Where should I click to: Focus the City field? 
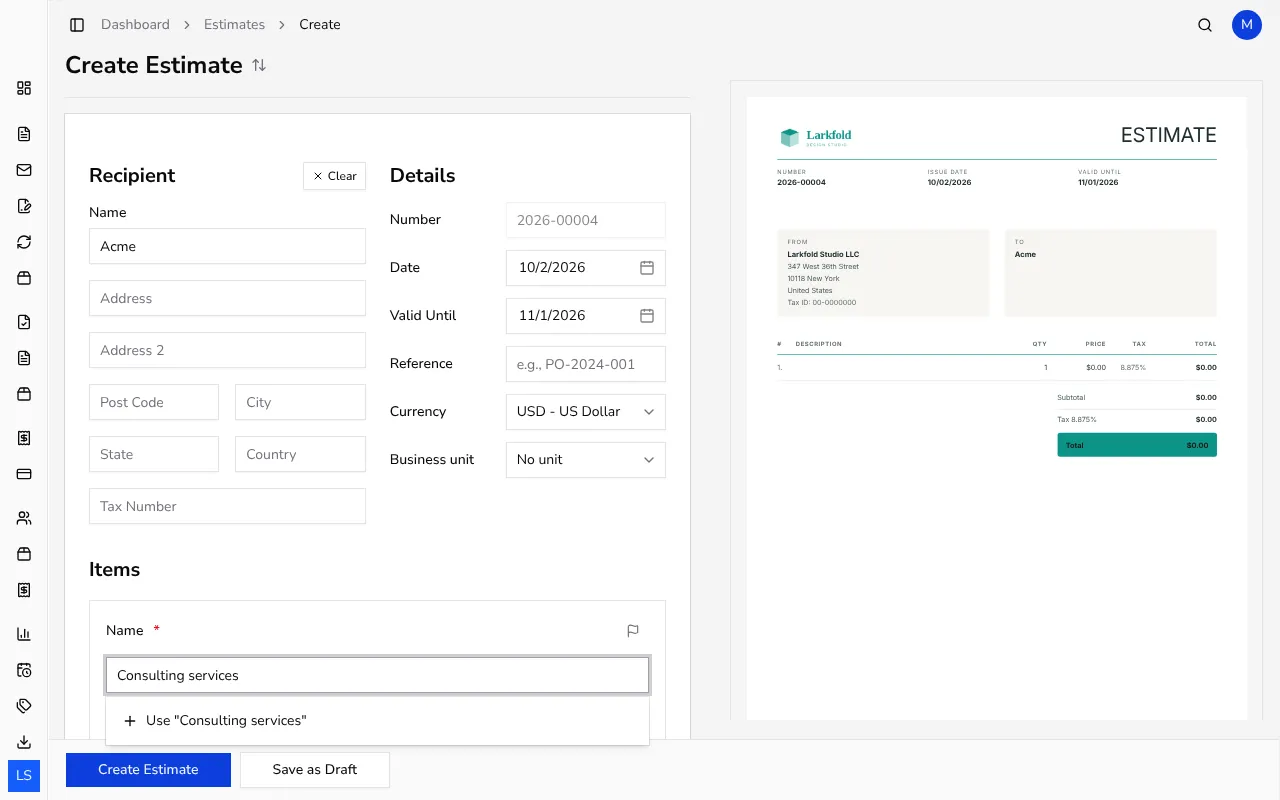point(300,402)
